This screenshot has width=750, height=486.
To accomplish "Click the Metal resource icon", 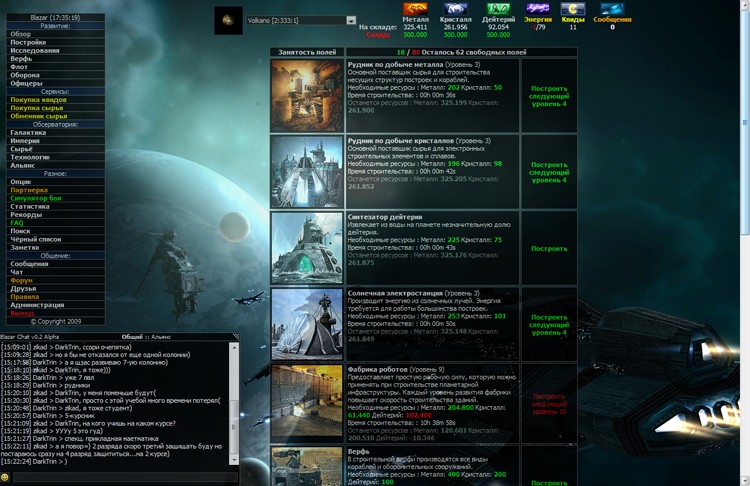I will [415, 9].
